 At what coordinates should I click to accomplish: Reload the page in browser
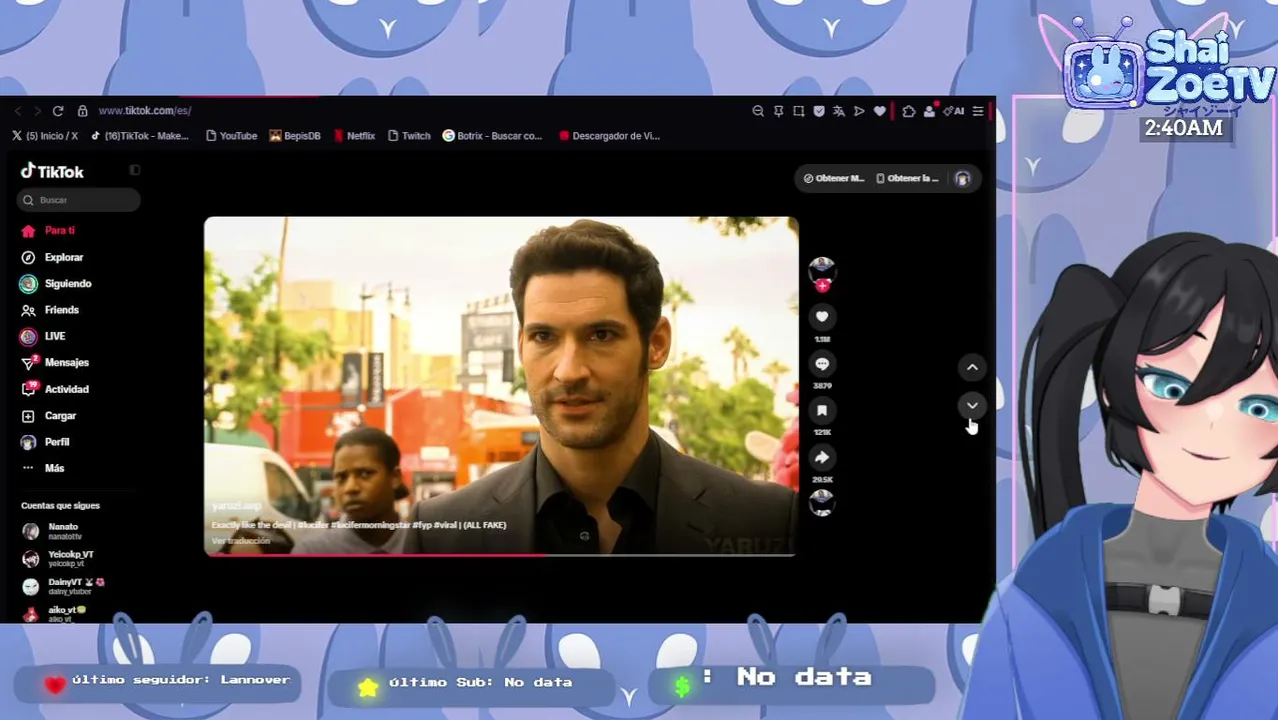click(x=58, y=111)
